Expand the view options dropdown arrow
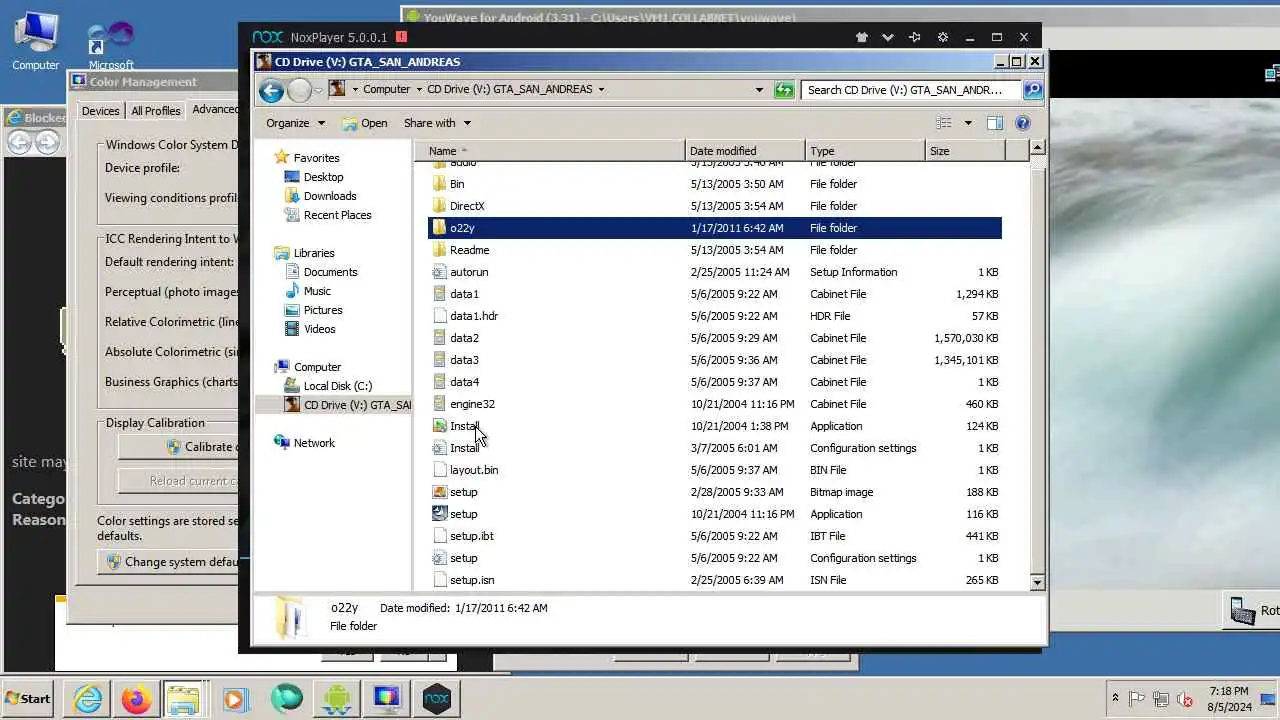The width and height of the screenshot is (1280, 720). tap(967, 123)
